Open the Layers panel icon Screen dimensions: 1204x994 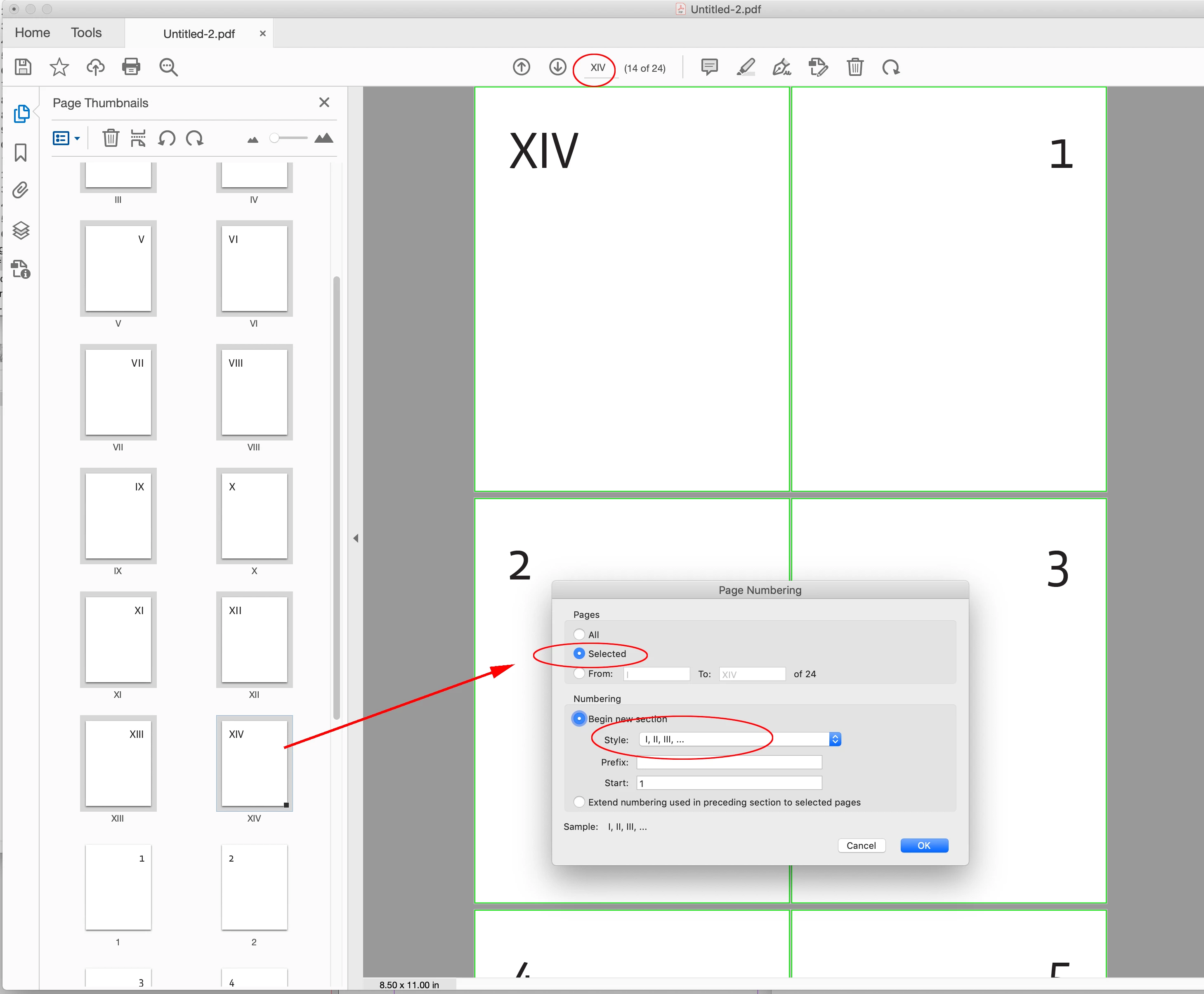pos(21,230)
